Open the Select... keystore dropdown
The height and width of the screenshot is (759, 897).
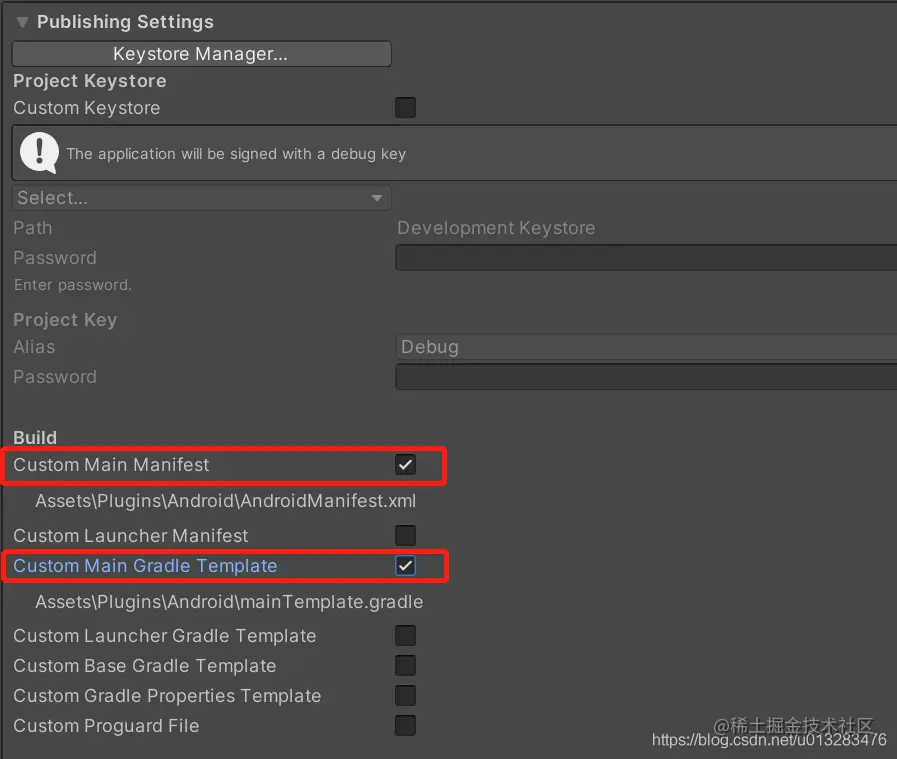click(201, 198)
